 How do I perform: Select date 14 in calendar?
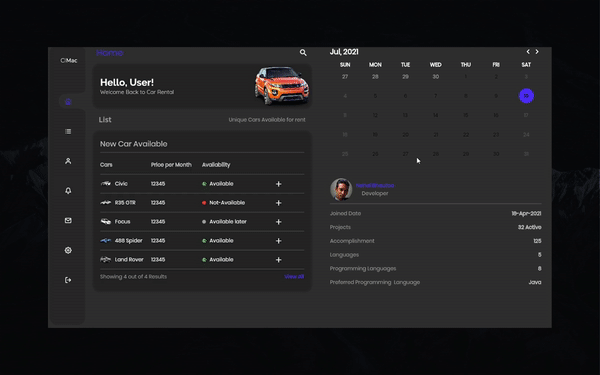click(435, 115)
